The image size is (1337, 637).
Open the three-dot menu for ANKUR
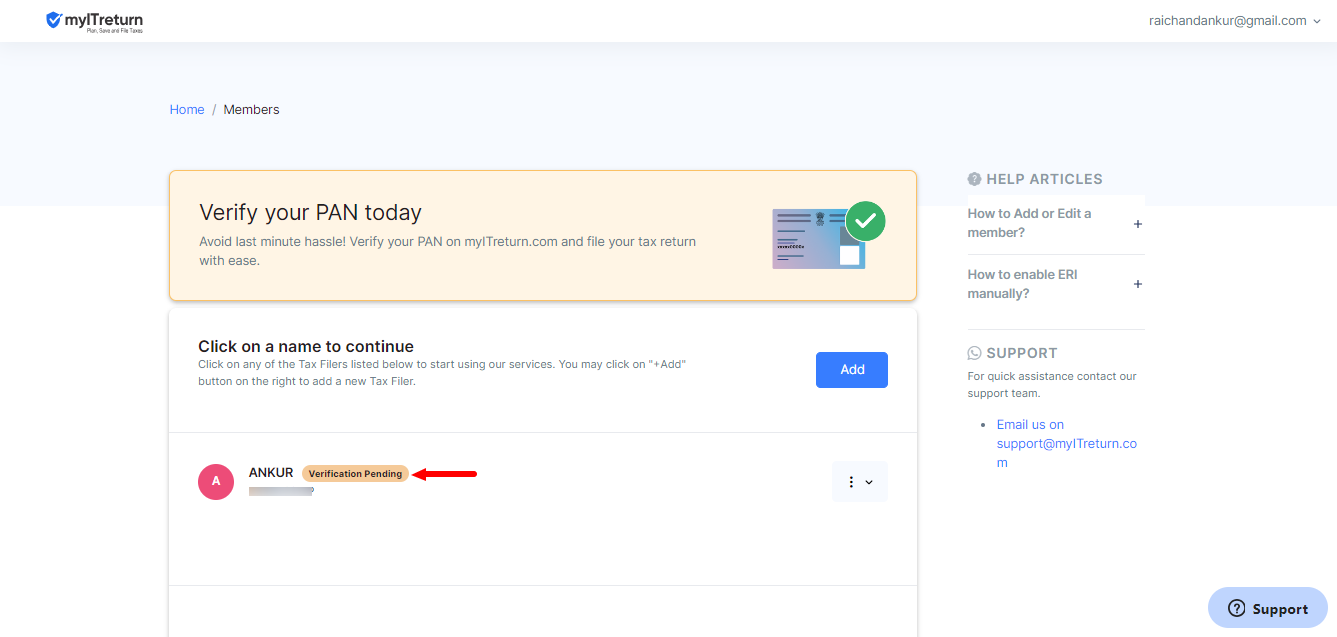pos(852,481)
